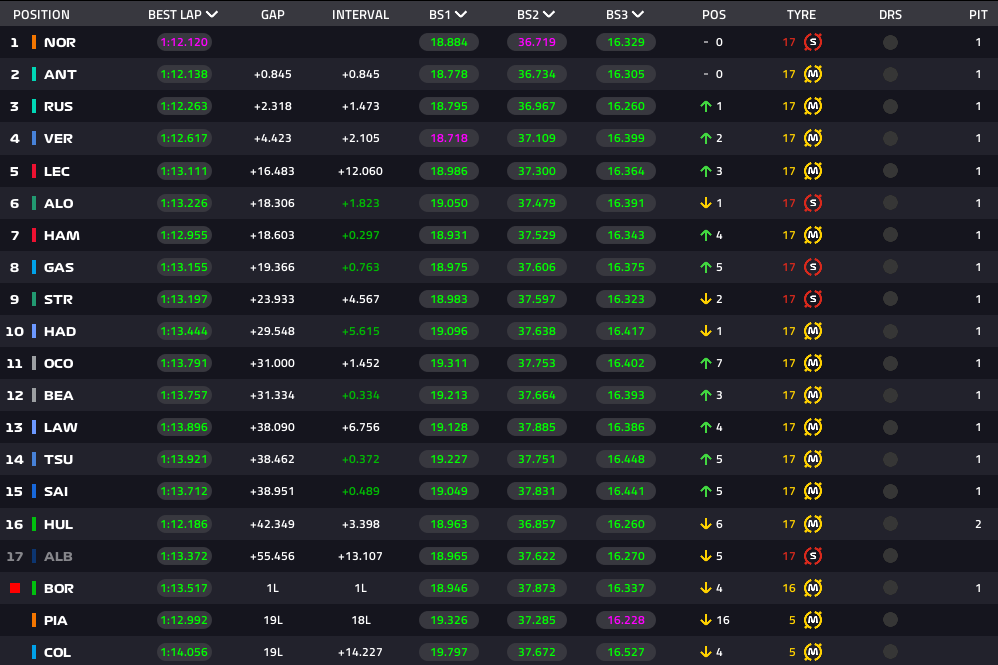Expand the BEST LAP column dropdown
This screenshot has width=998, height=665.
click(211, 15)
